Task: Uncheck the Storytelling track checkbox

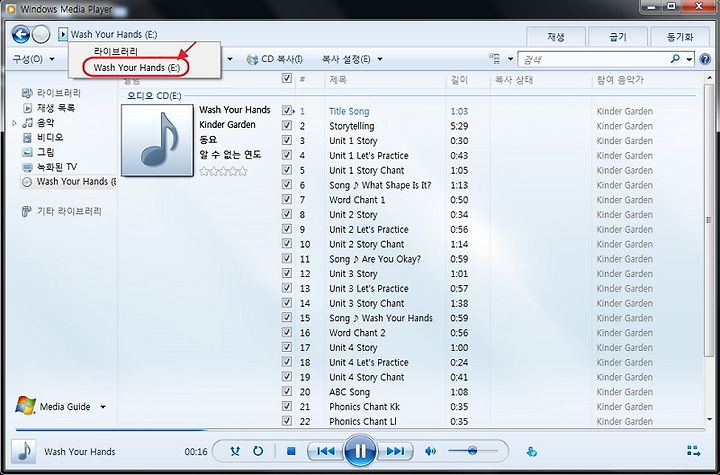Action: pos(287,125)
